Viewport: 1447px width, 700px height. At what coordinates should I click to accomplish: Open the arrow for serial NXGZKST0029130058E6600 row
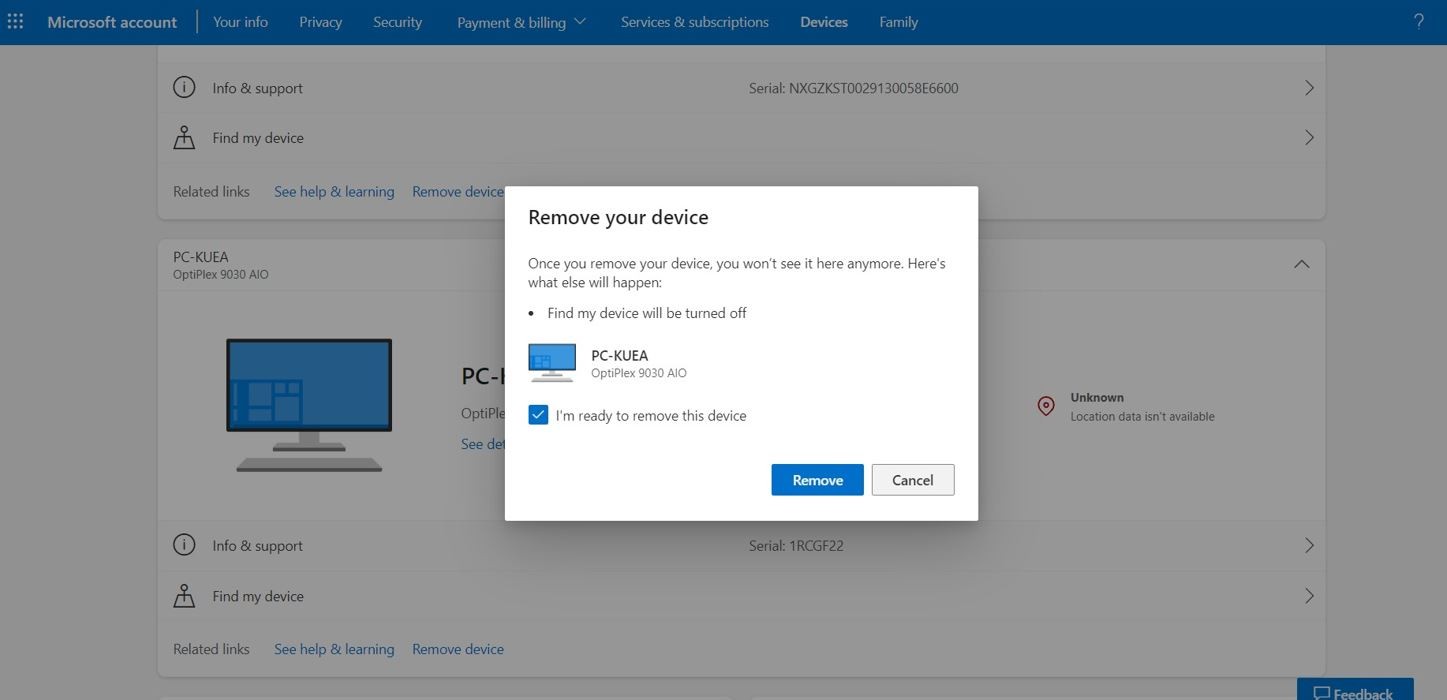[x=1309, y=88]
